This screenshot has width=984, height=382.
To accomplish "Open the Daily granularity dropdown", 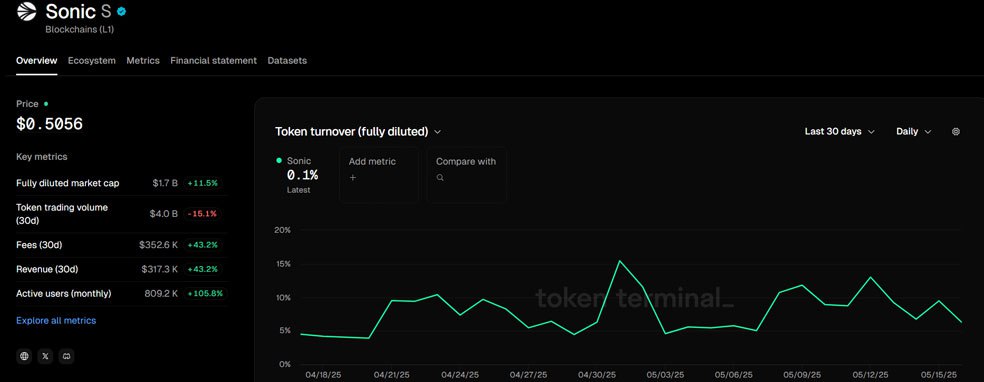I will (x=914, y=132).
